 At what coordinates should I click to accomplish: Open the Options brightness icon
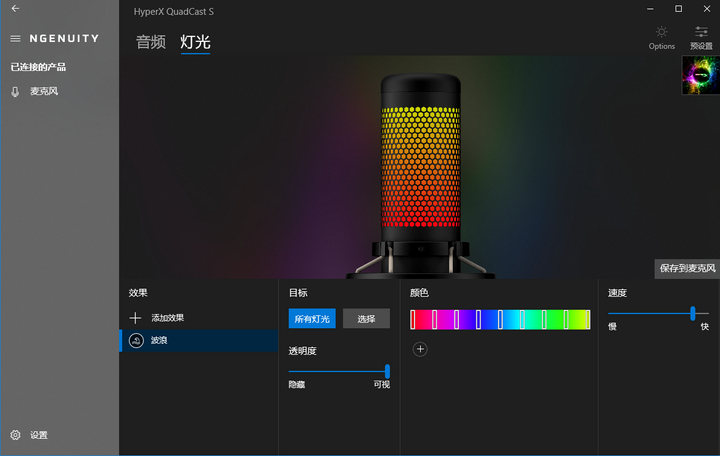tap(661, 38)
